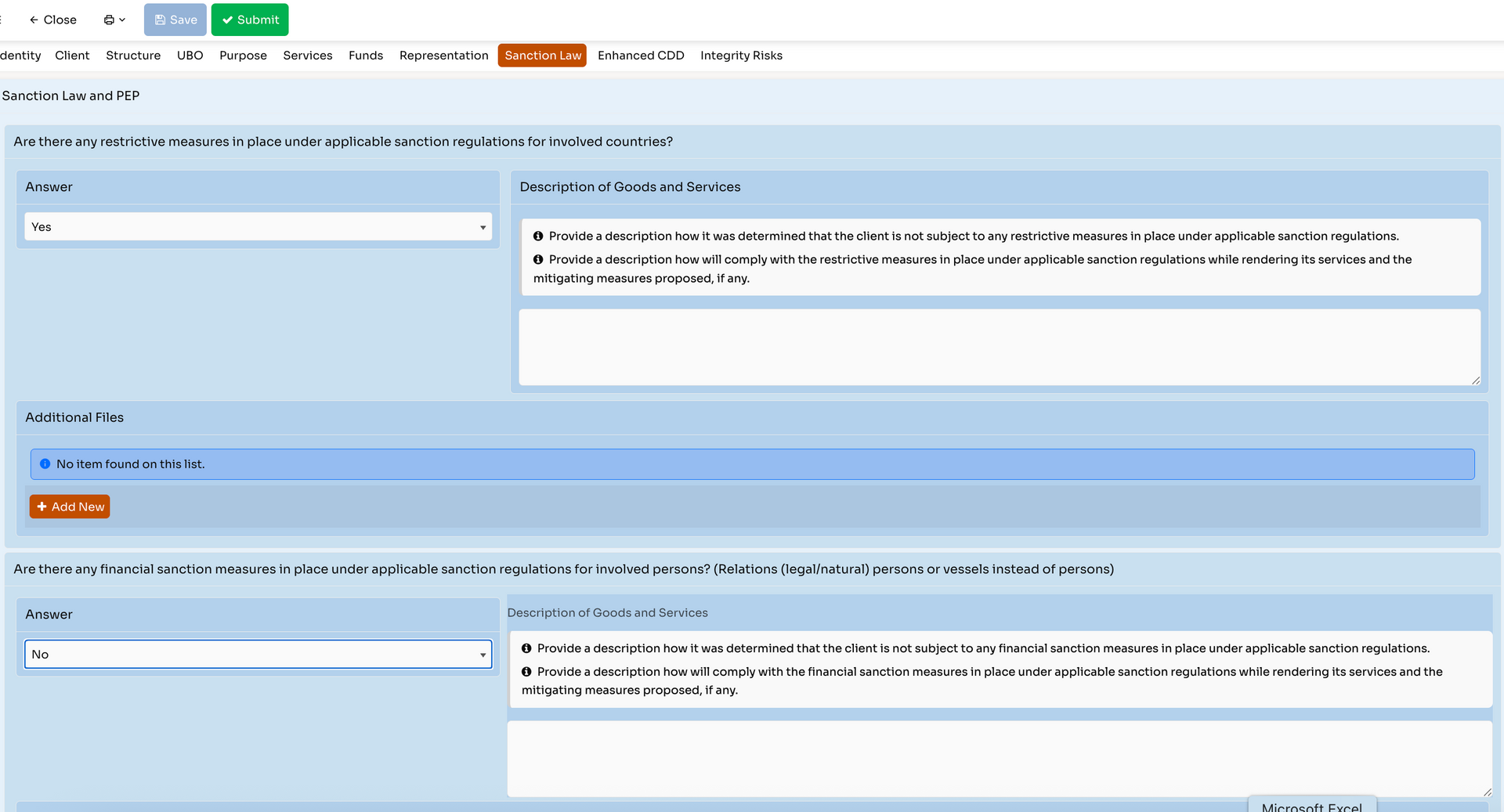Image resolution: width=1504 pixels, height=812 pixels.
Task: Select the active Sanction Law tab
Action: [x=543, y=56]
